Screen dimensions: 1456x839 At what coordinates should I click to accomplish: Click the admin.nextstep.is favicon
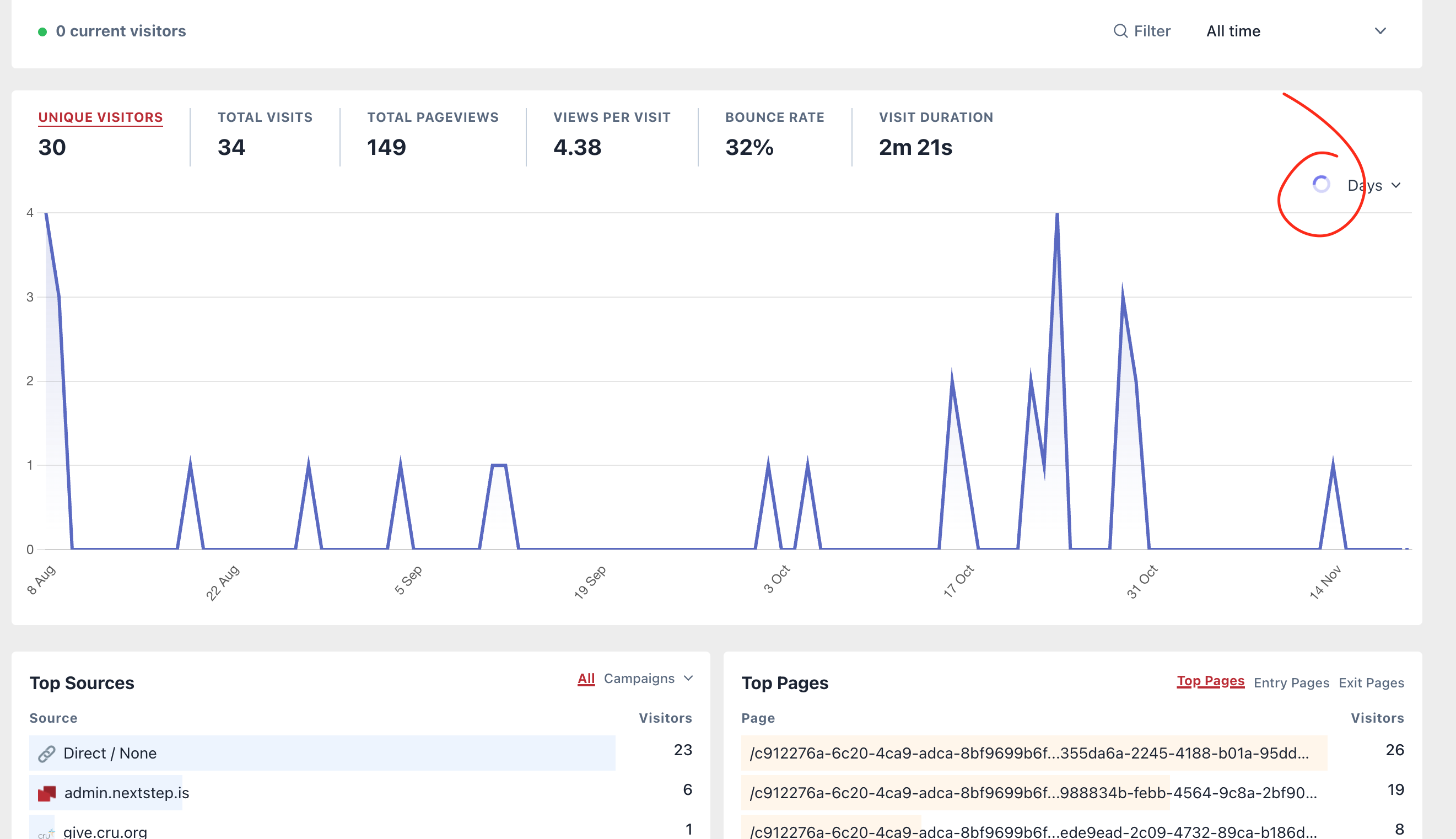click(47, 793)
